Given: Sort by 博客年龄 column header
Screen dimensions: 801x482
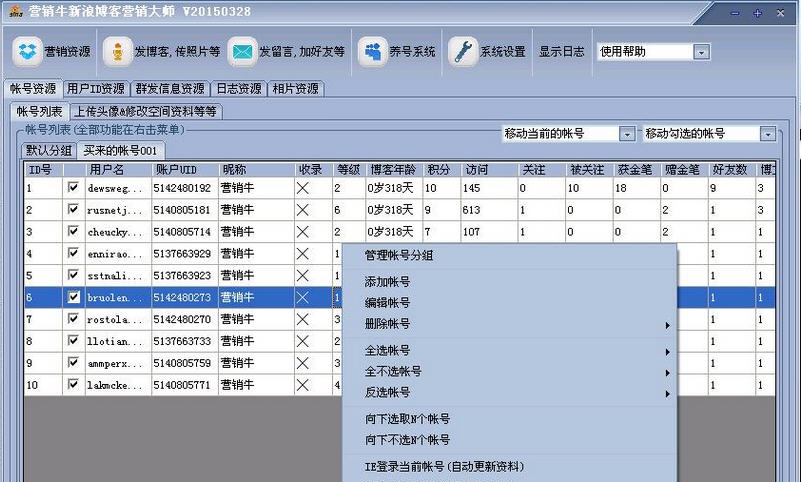Looking at the screenshot, I should [393, 170].
